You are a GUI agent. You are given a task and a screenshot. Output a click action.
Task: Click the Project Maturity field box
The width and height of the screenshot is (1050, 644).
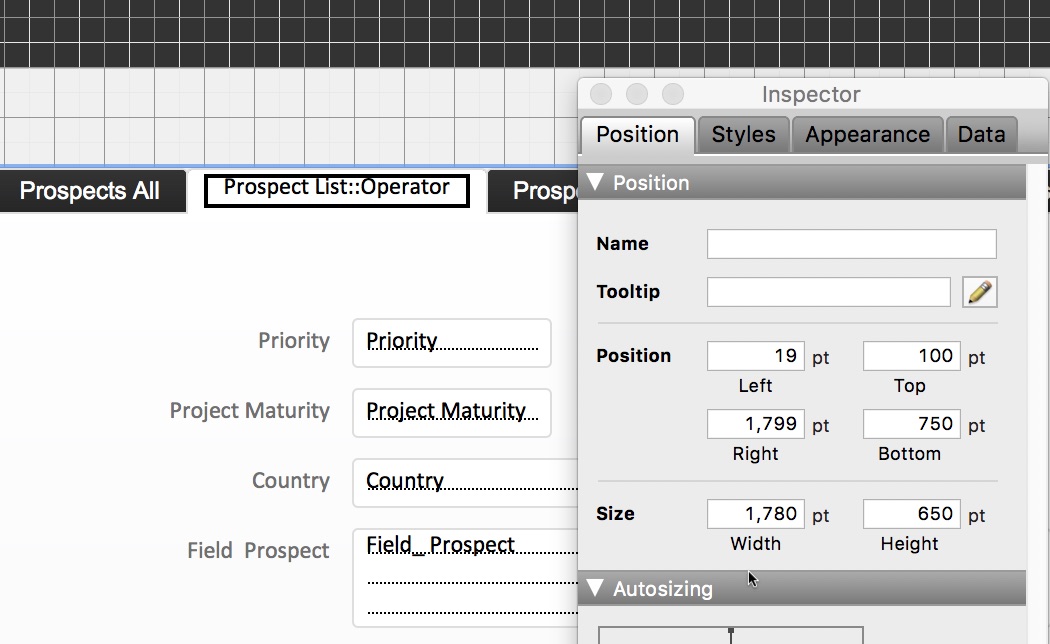click(451, 413)
